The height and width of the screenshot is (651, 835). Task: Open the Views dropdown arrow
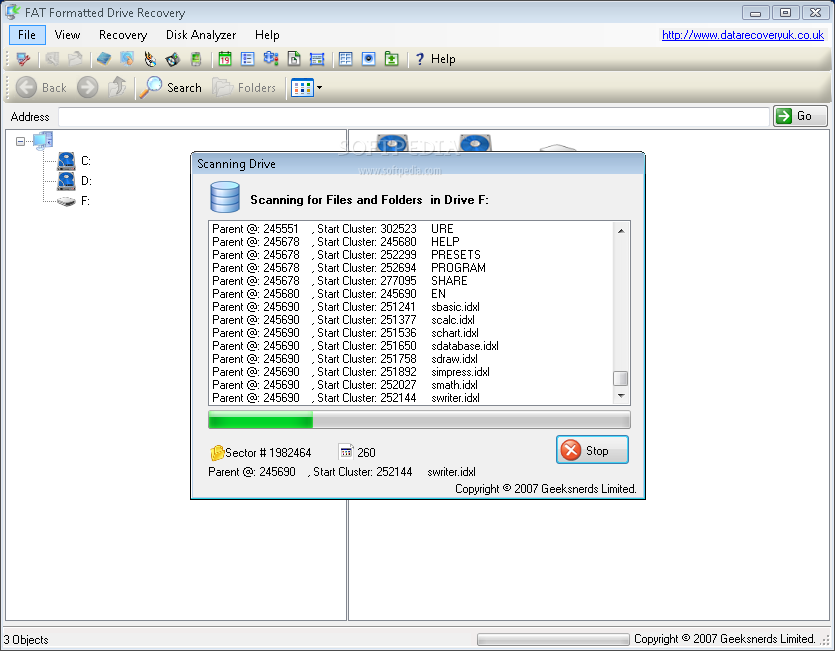click(x=320, y=88)
